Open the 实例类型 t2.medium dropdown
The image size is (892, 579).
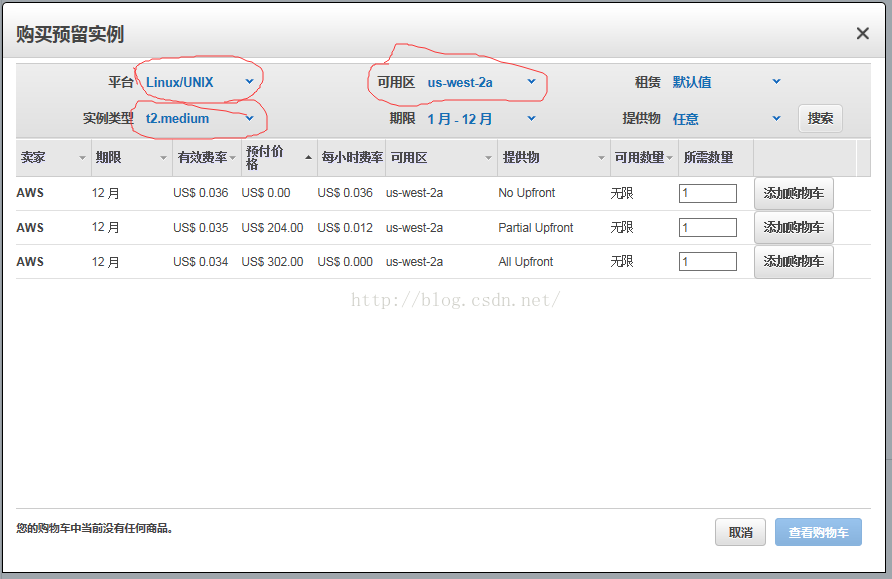[x=199, y=118]
